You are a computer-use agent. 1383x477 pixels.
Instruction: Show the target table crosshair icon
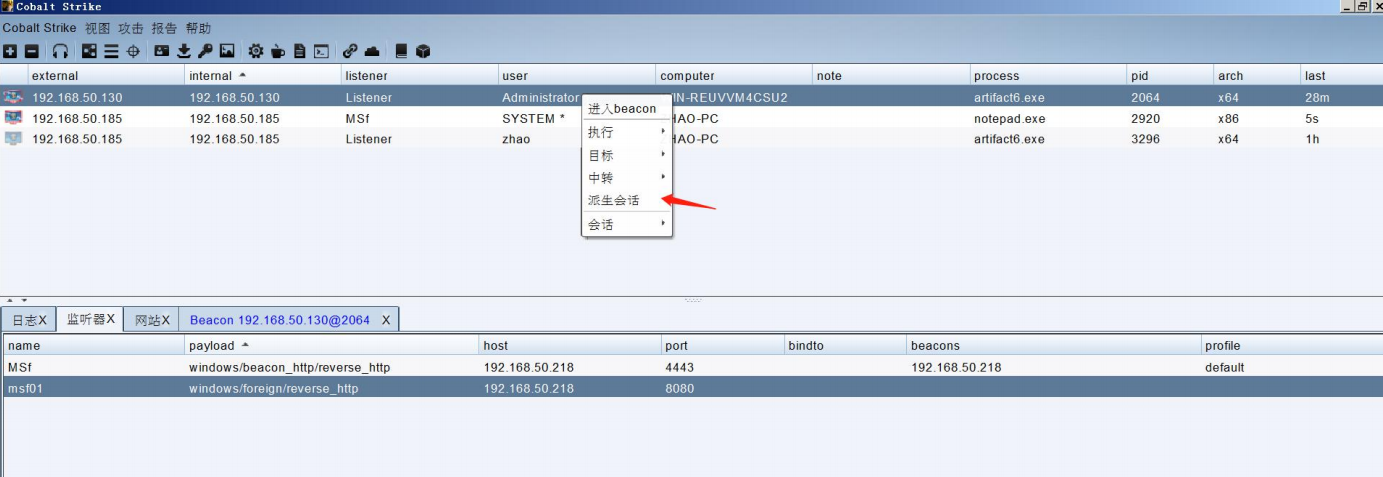click(133, 51)
